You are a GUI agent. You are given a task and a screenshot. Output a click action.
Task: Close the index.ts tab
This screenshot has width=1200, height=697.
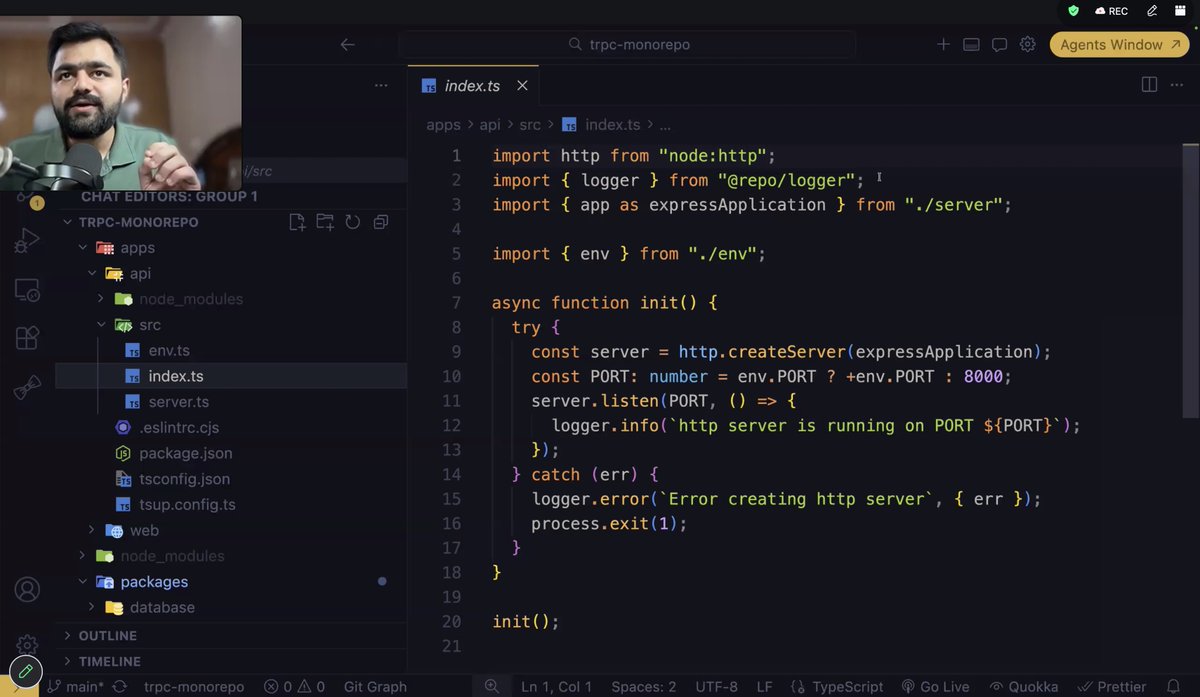[x=522, y=86]
